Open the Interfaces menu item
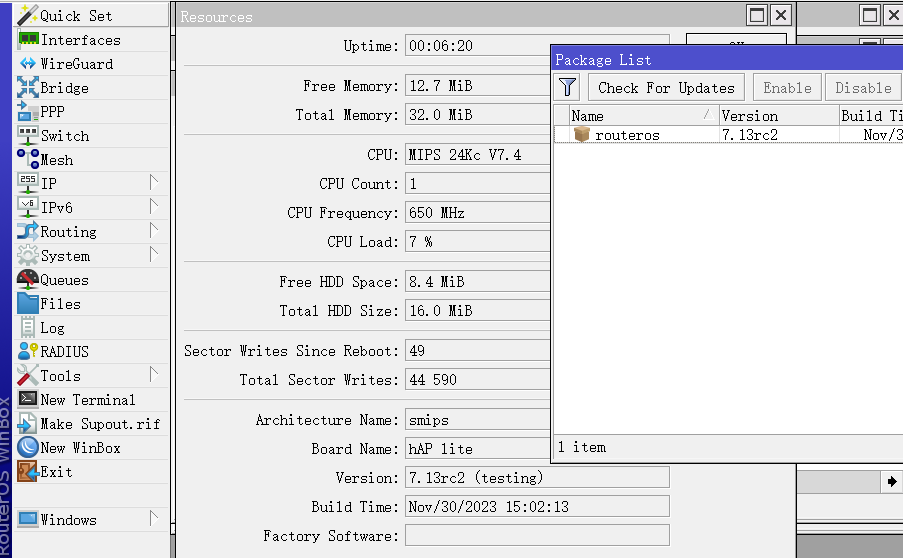903x558 pixels. (x=80, y=40)
